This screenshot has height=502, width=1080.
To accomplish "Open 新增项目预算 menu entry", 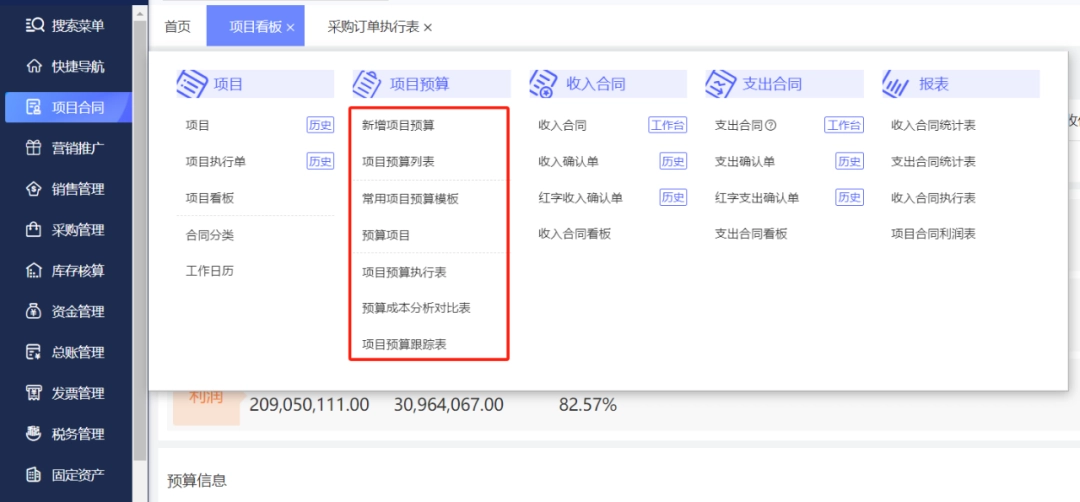I will [398, 125].
